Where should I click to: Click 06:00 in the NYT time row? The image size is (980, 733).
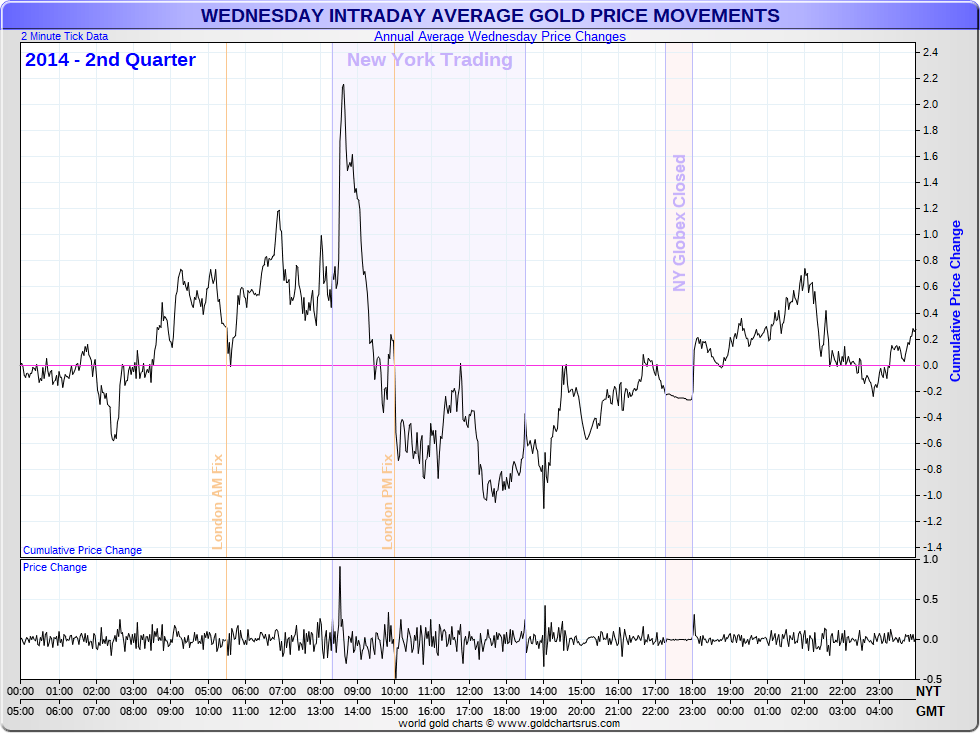click(x=245, y=691)
